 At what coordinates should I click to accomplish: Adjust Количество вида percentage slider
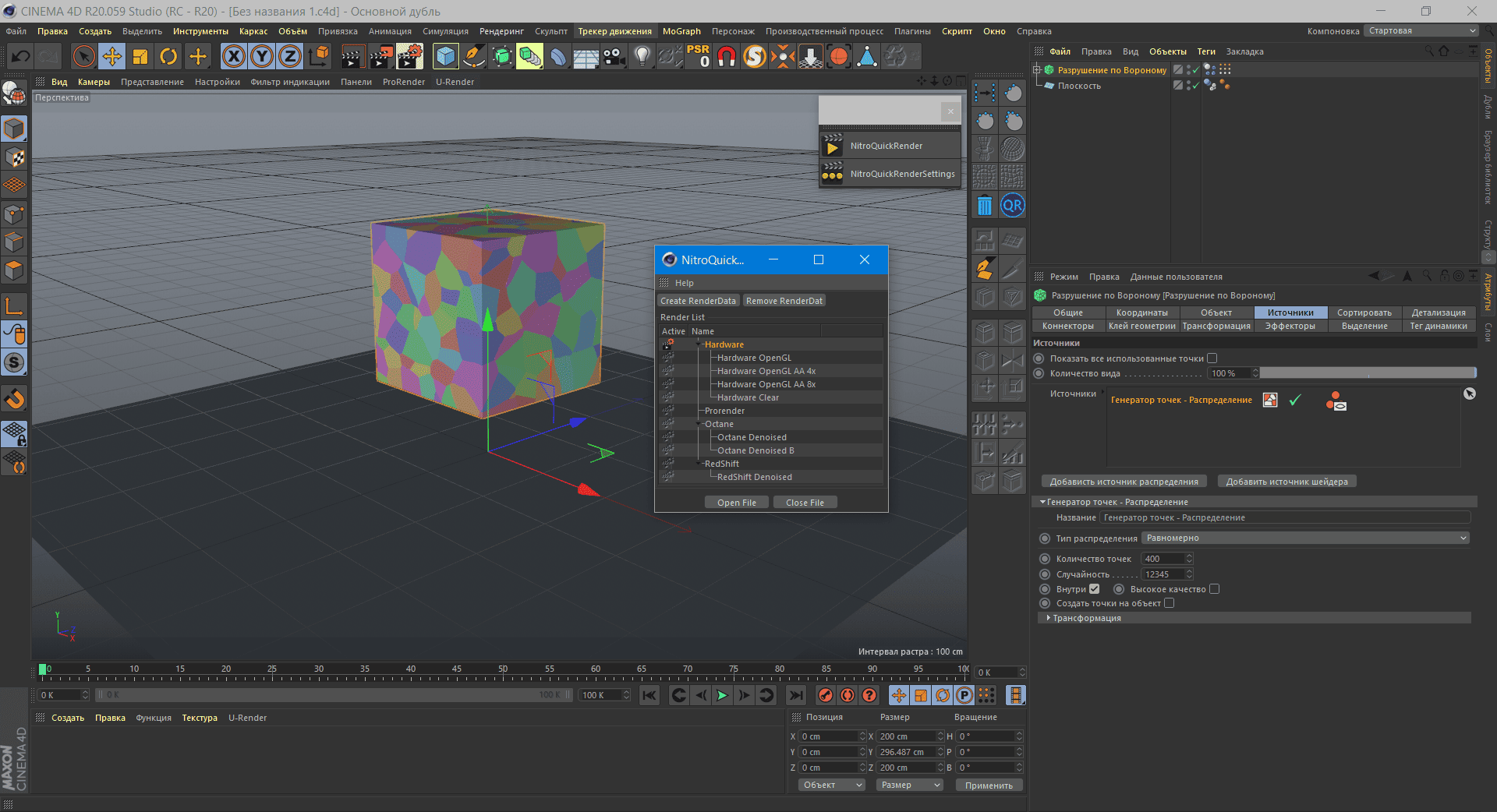pos(1368,373)
